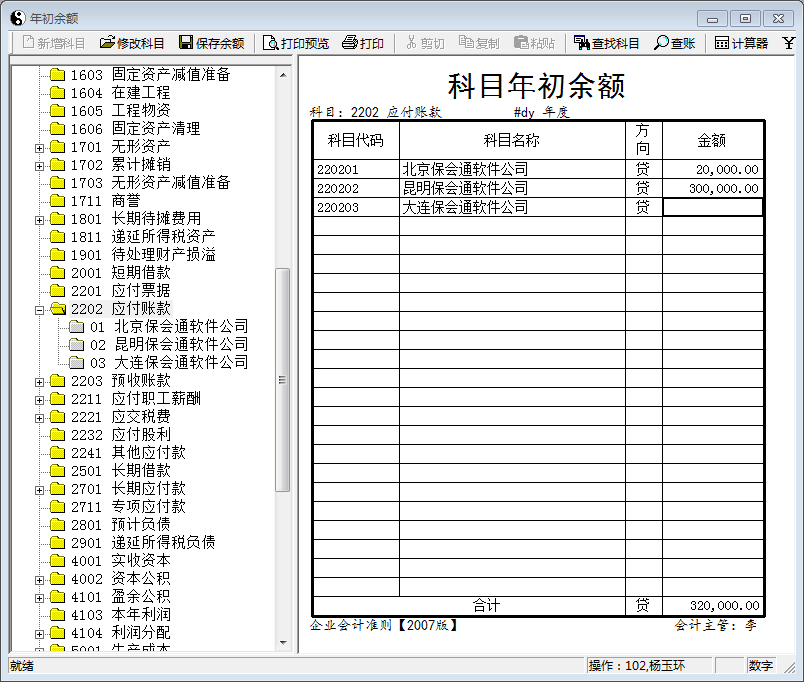This screenshot has height=682, width=804.
Task: Click the 20,000.00 amount cell
Action: [x=712, y=170]
